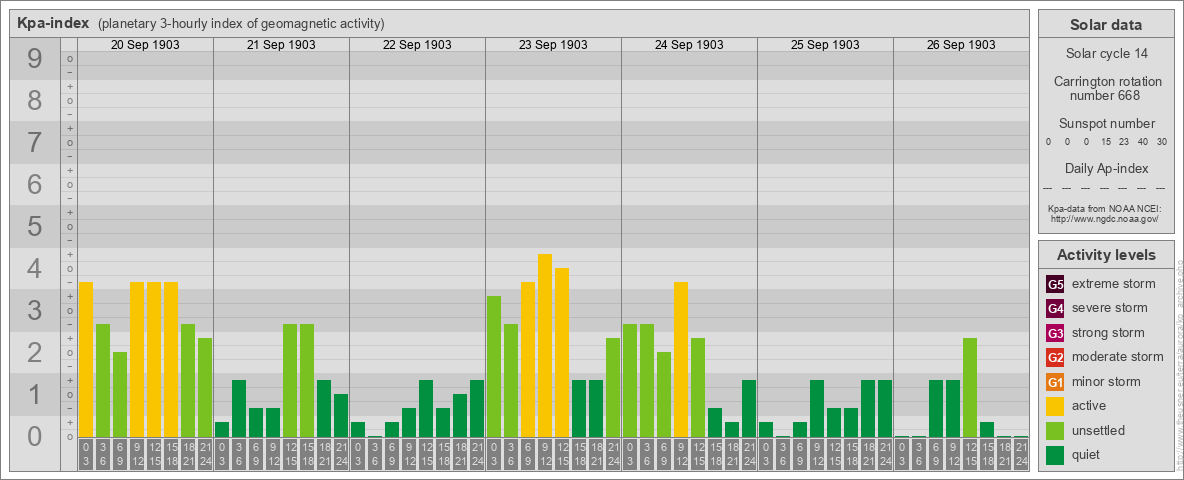Click the G2 moderate storm badge
1184x480 pixels.
click(x=1055, y=357)
